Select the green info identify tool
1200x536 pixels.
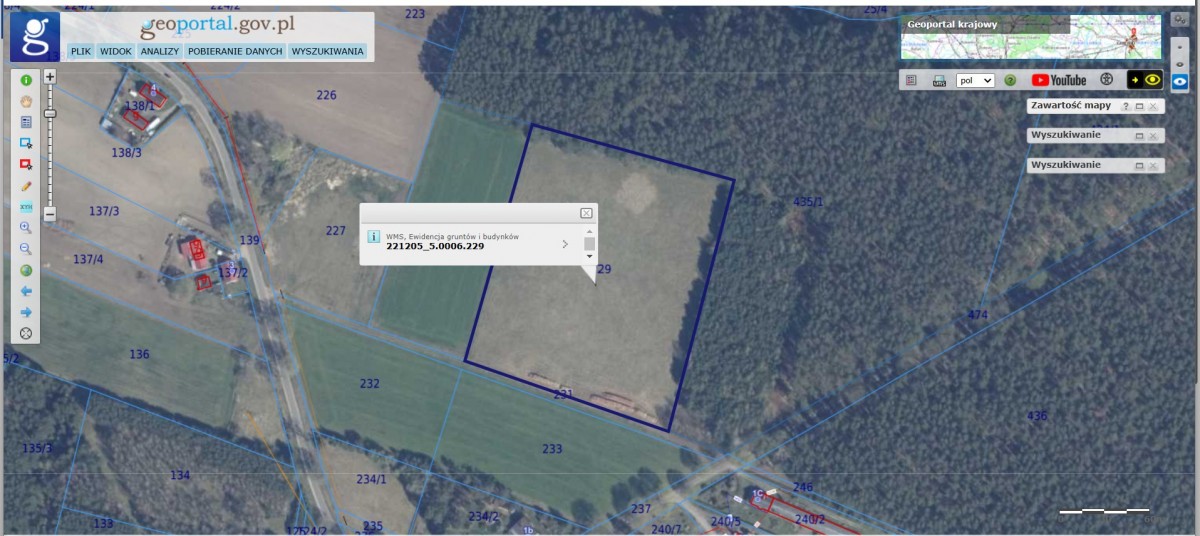26,79
